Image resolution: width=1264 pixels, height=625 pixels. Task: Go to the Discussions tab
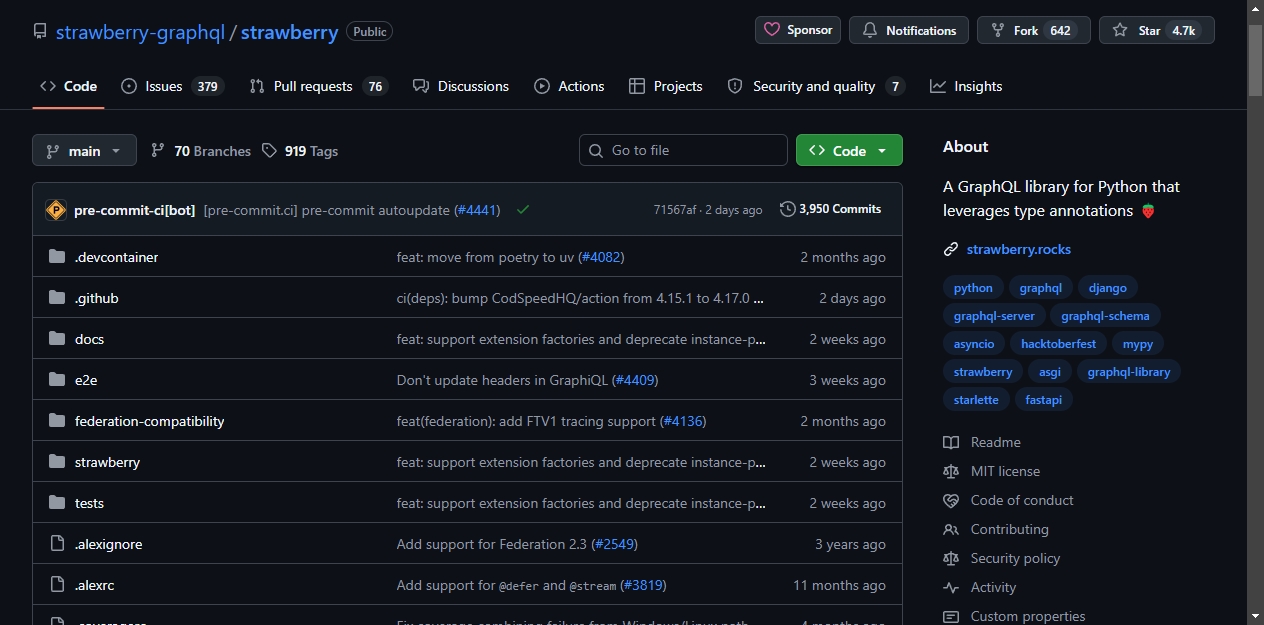461,86
